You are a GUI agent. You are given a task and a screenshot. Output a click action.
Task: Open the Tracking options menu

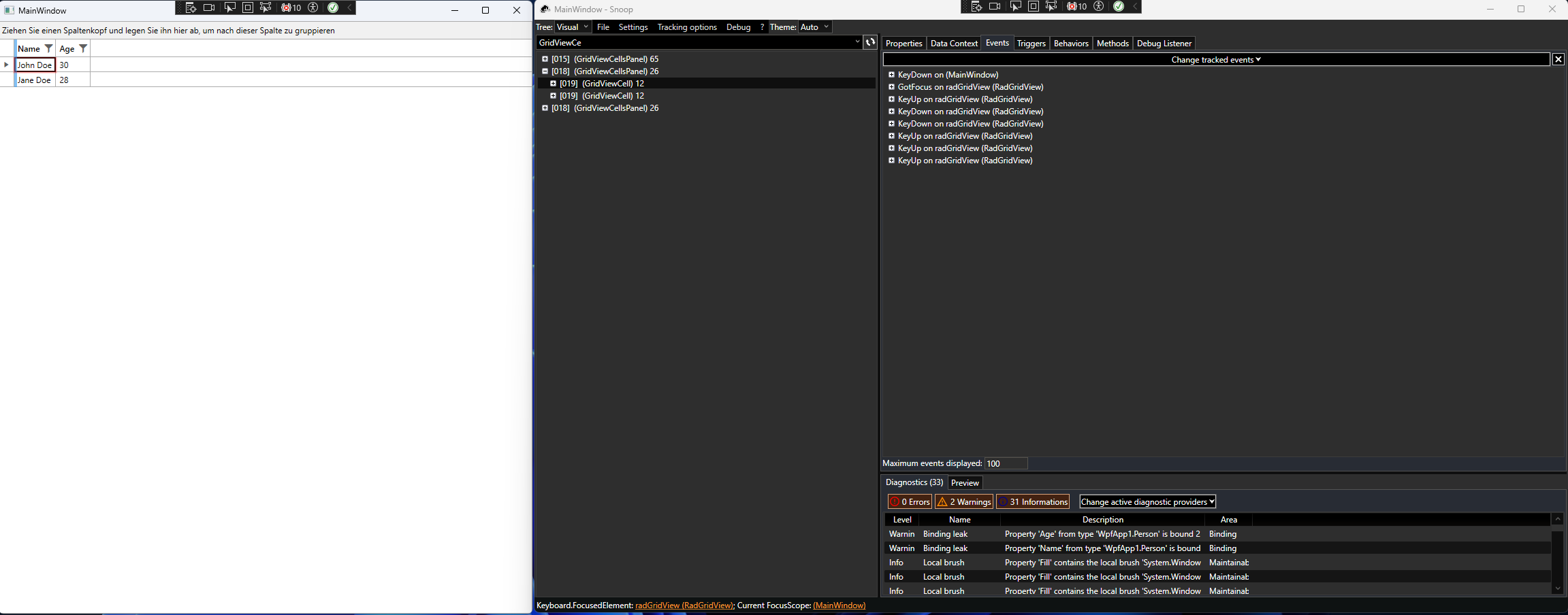pyautogui.click(x=687, y=27)
